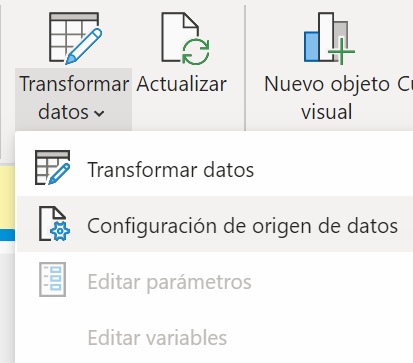Click the blue strip below the yellow bar
413x363 pixels.
pos(7,235)
